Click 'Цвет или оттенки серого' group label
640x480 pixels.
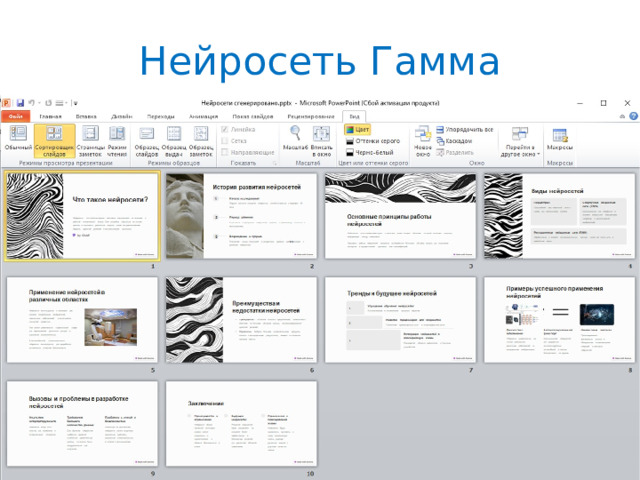click(x=373, y=163)
